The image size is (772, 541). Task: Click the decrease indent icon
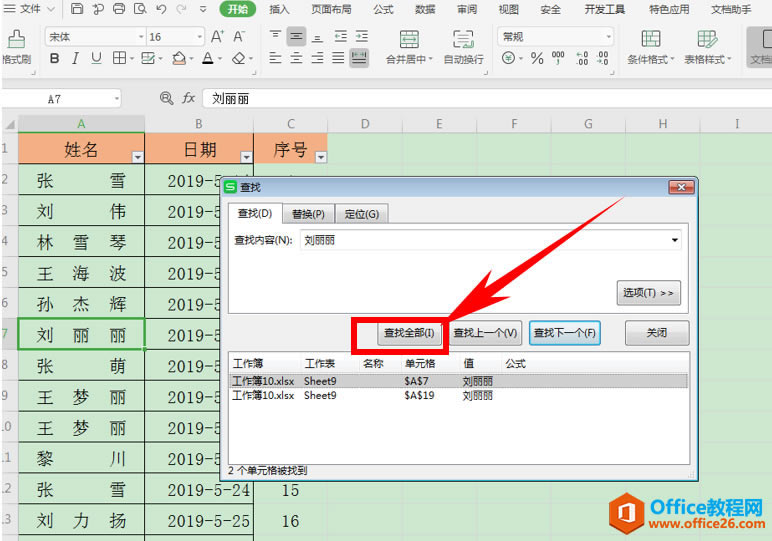point(340,36)
